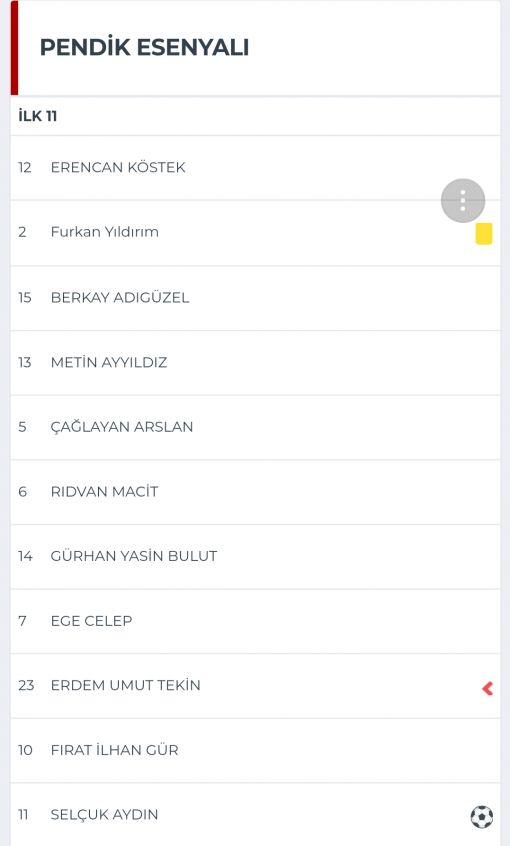Open player FIRAT İLHAN GÜR
Screen dimensions: 510x846
(255, 751)
